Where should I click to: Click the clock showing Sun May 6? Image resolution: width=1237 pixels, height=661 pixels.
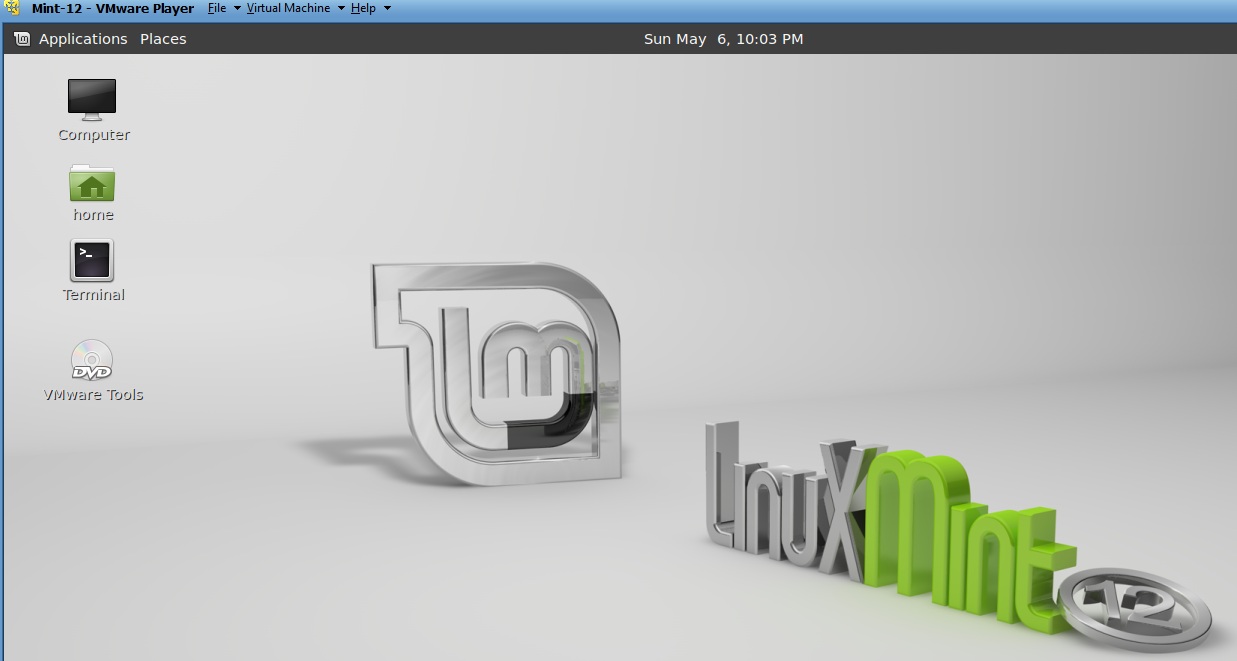tap(722, 39)
